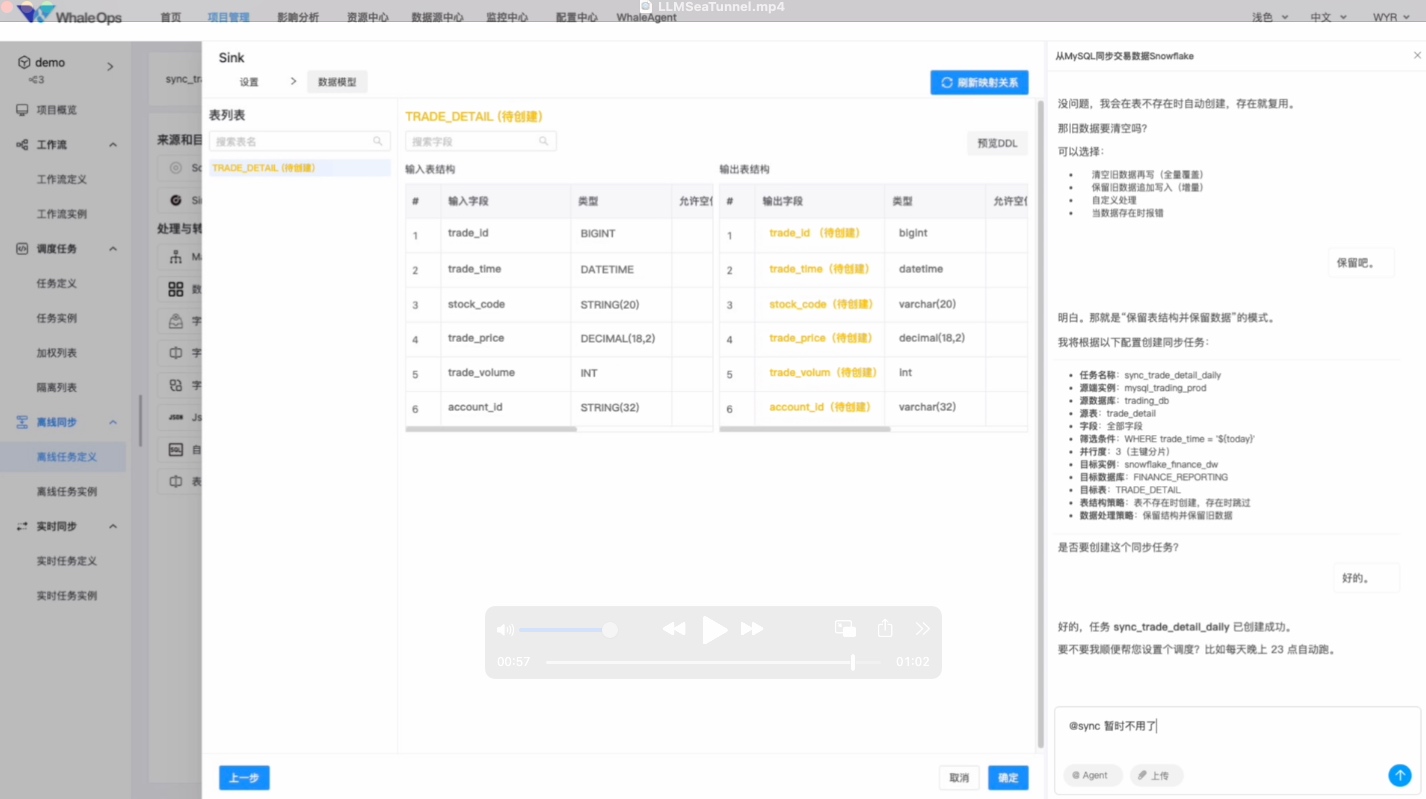Click the input table horizontal scrollbar
This screenshot has height=799, width=1426.
click(491, 429)
